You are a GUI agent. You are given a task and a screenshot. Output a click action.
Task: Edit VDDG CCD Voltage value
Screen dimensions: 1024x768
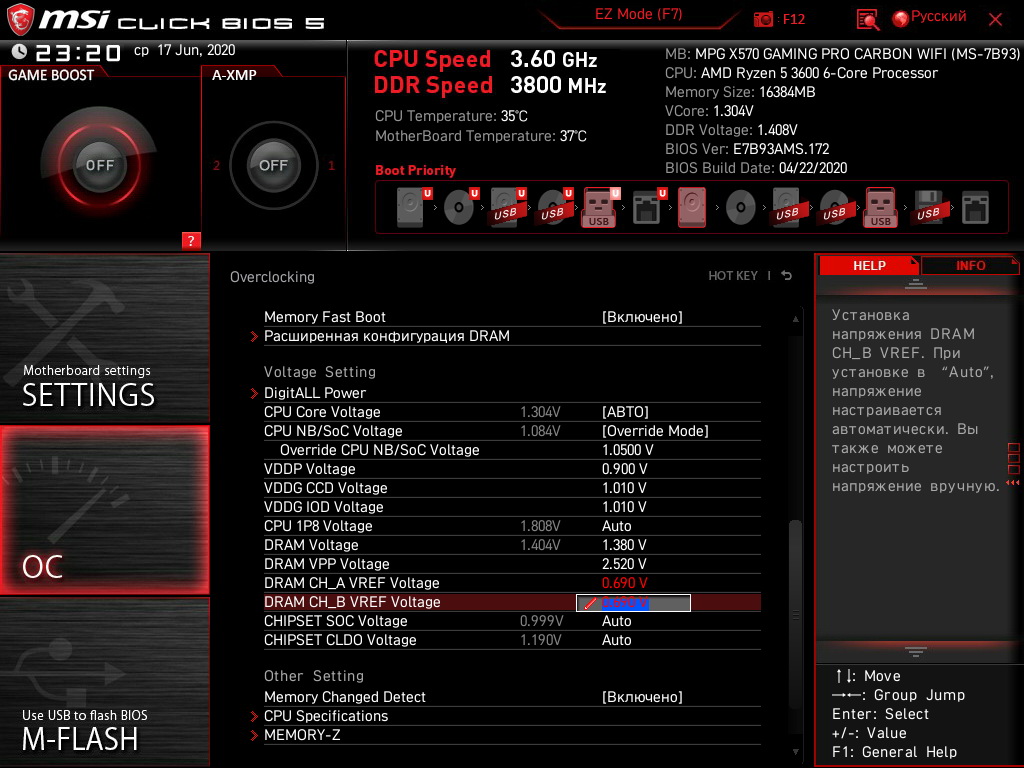click(624, 488)
